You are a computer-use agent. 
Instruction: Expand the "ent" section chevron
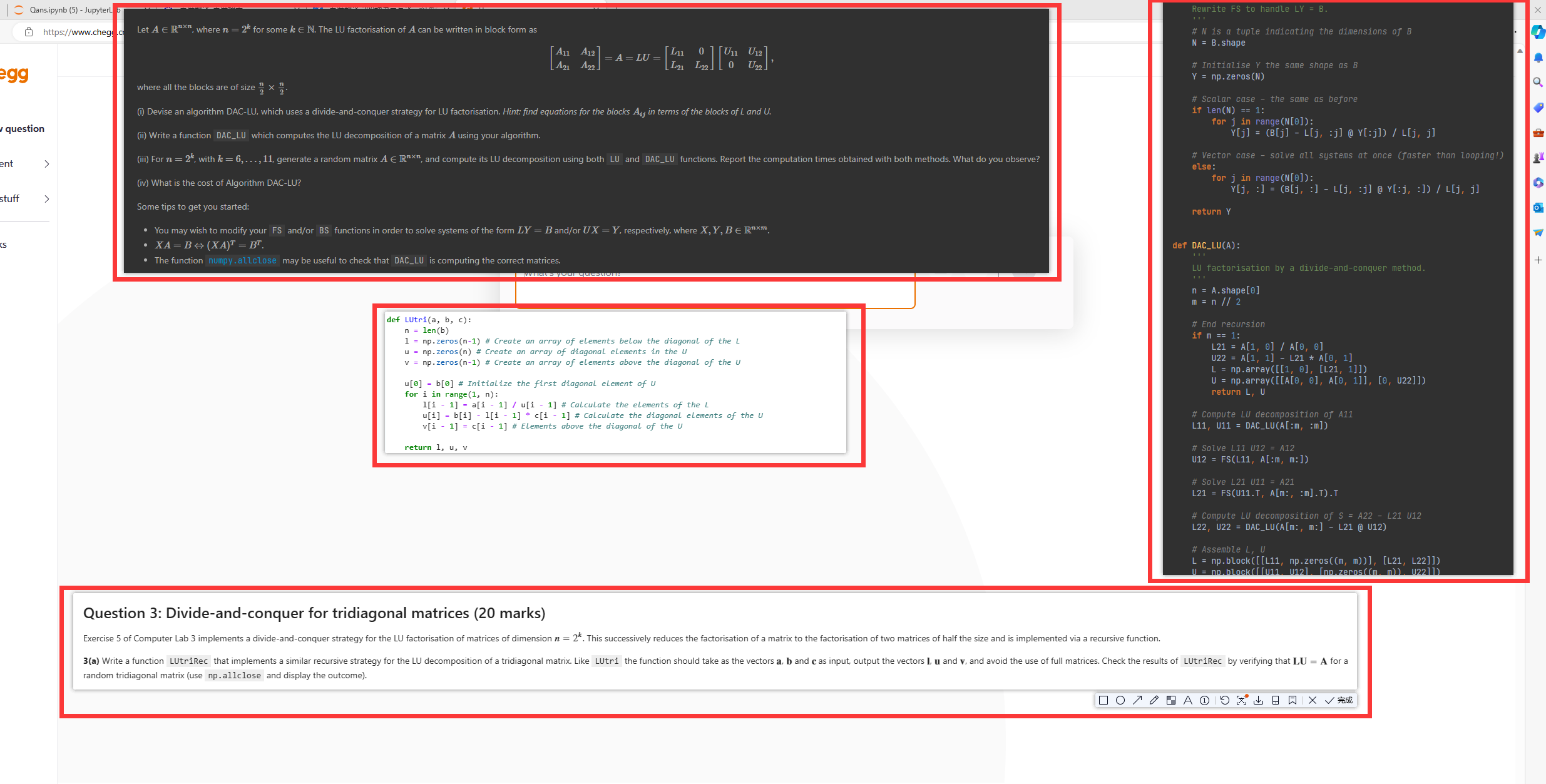tap(47, 163)
